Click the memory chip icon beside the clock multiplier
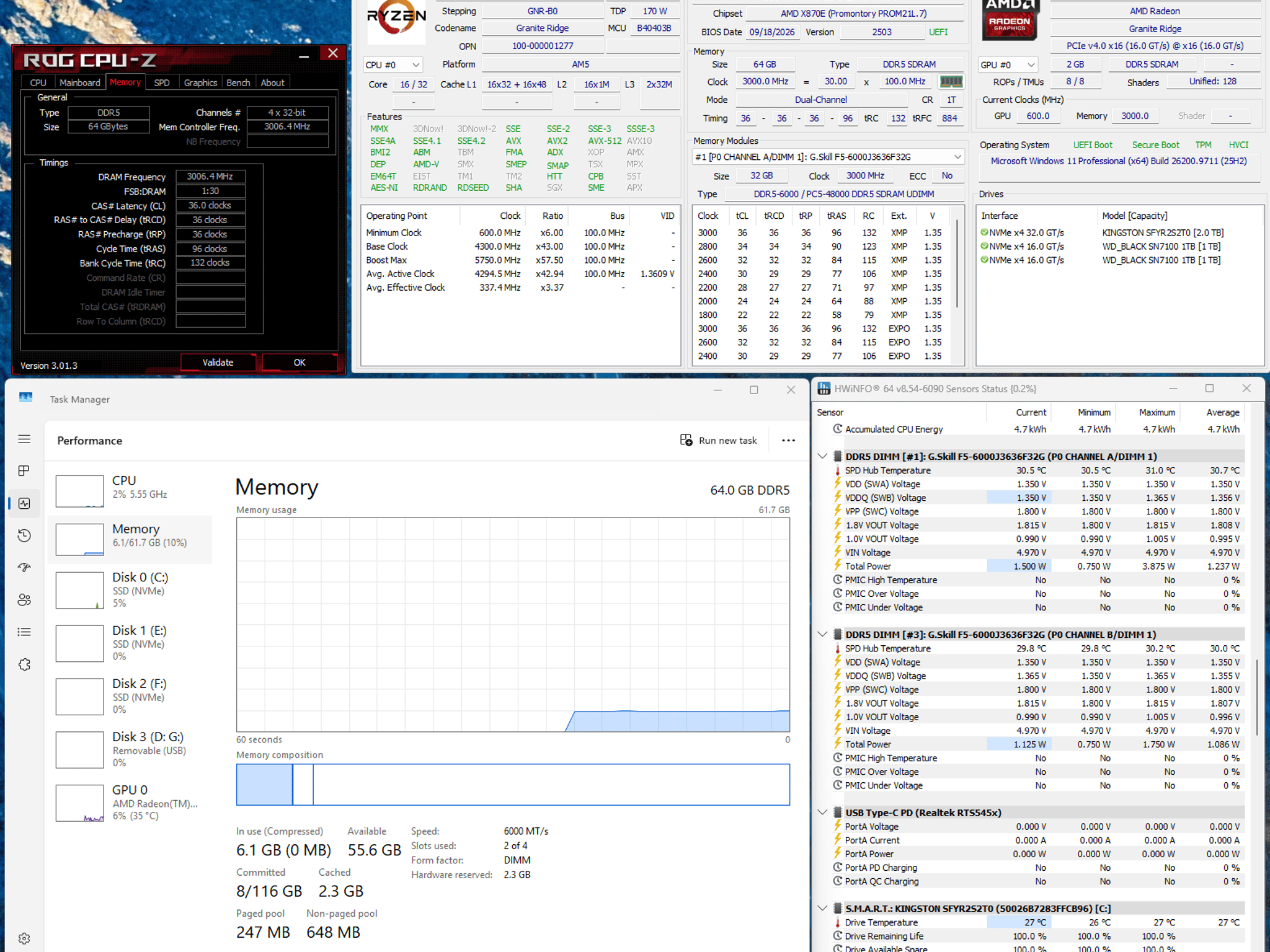The width and height of the screenshot is (1270, 952). point(951,82)
